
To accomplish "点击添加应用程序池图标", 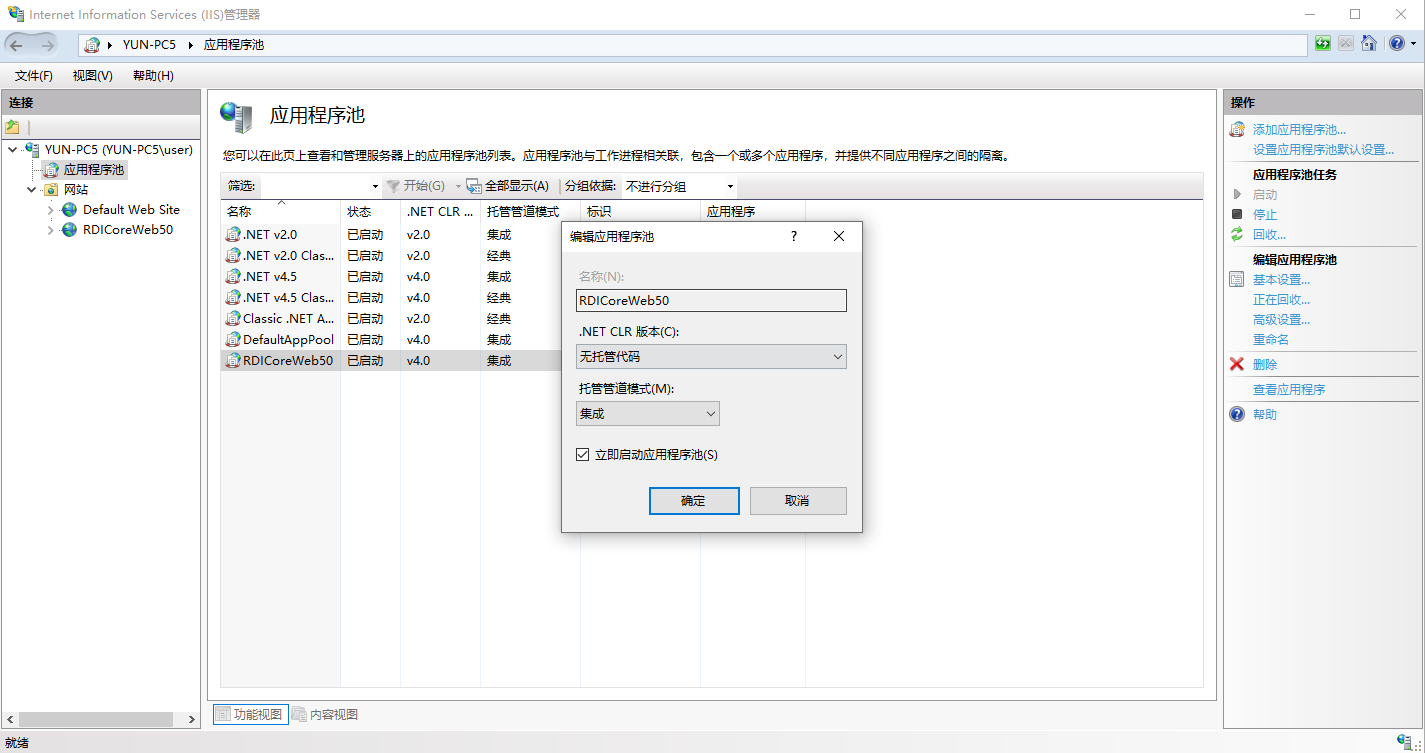I will coord(1236,131).
